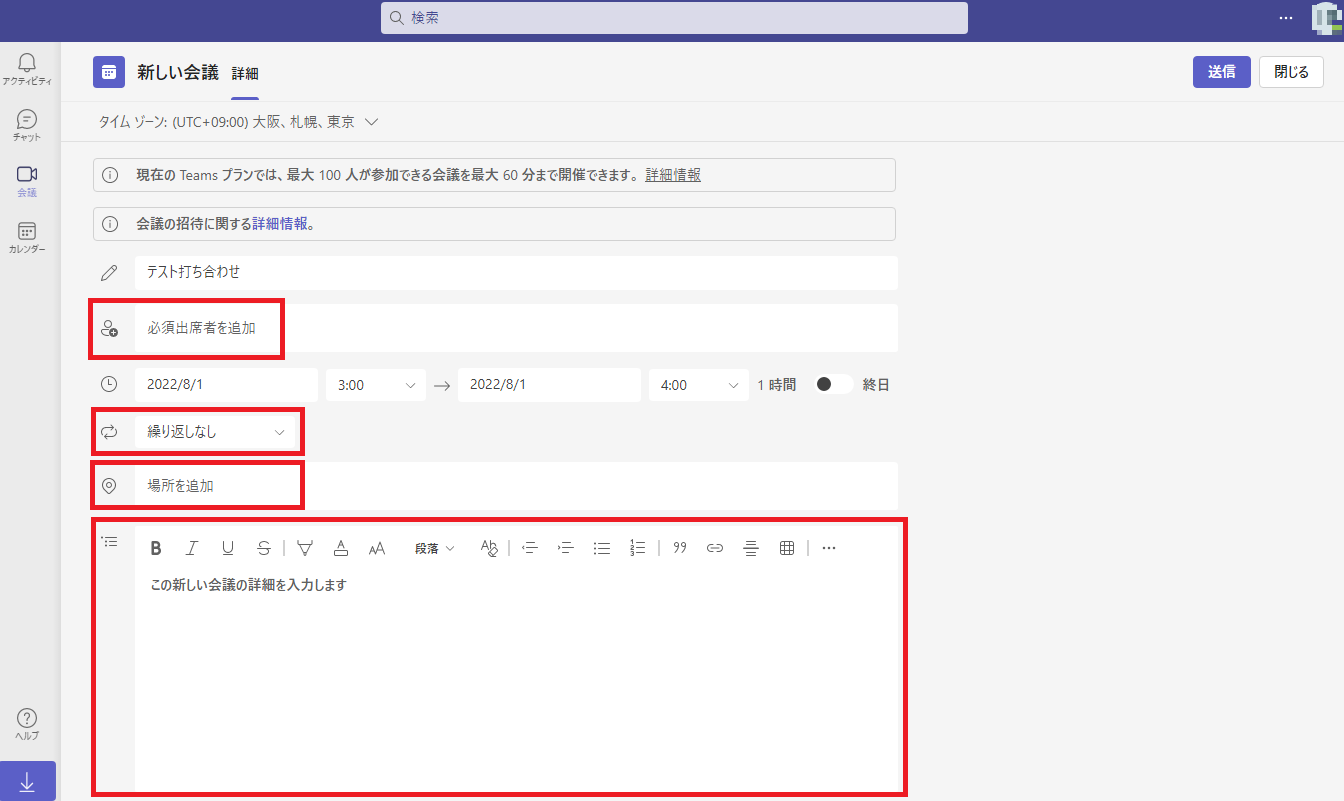Open the font color picker
This screenshot has height=801, width=1344.
(x=341, y=548)
